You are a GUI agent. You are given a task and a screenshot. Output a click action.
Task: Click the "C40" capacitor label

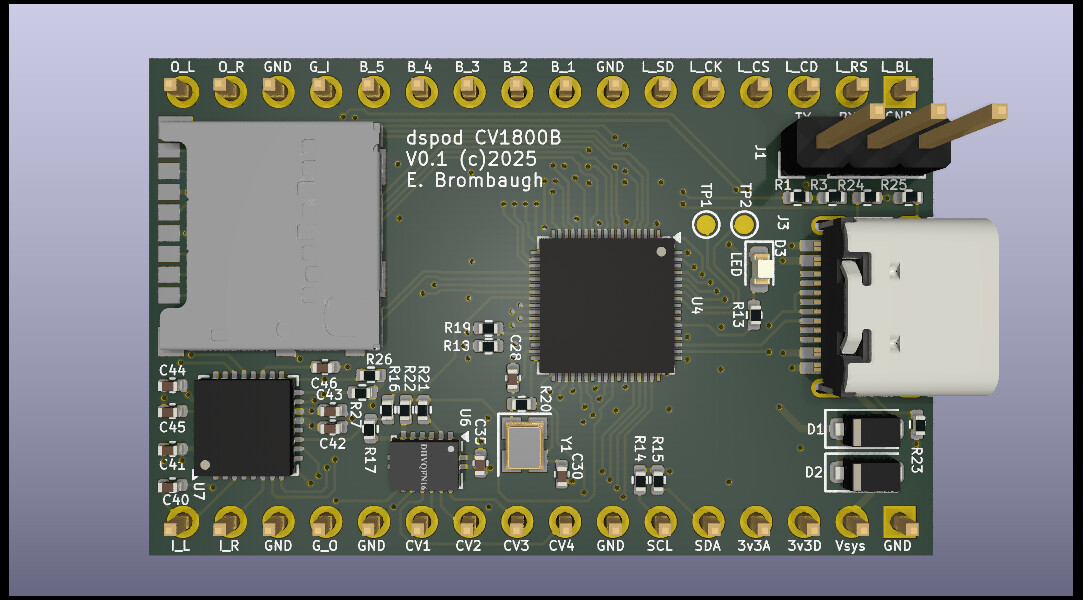tap(175, 499)
